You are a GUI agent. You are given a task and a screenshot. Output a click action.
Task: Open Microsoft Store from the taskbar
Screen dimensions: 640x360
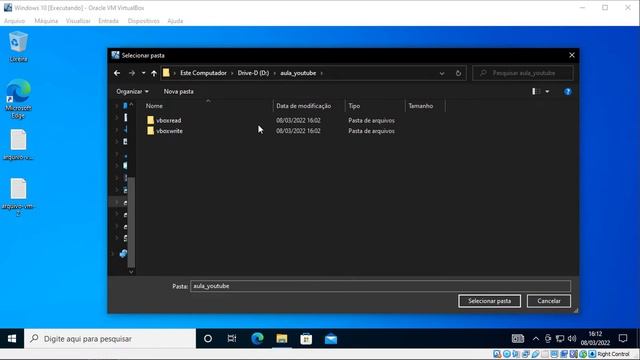pos(306,339)
